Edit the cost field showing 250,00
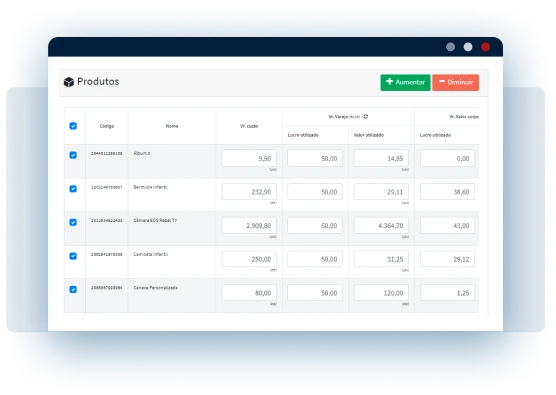Screen dimensions: 556x395 (x=249, y=259)
